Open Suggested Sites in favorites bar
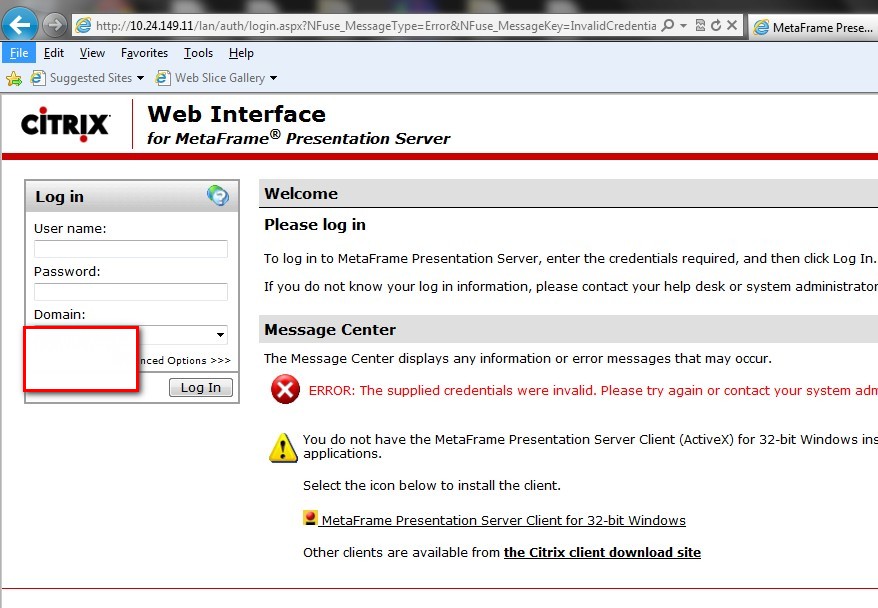This screenshot has width=878, height=608. tap(82, 78)
